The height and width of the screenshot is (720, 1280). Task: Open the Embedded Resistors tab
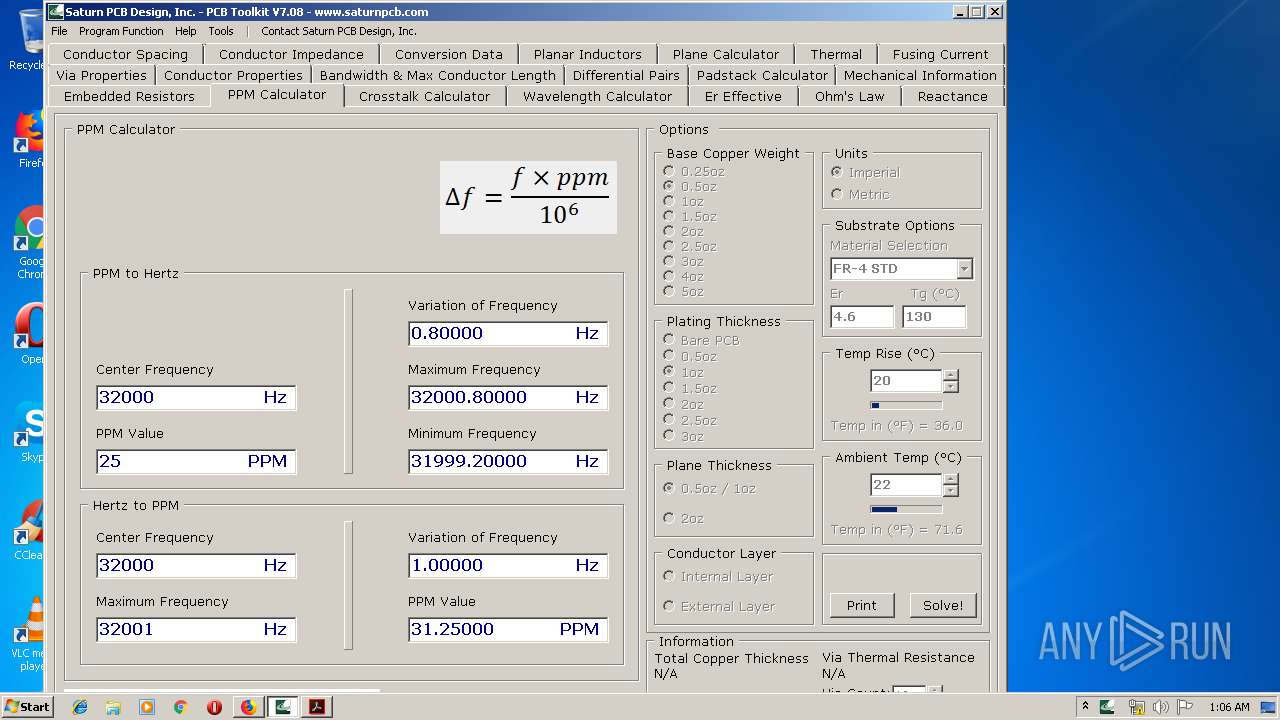click(x=129, y=96)
